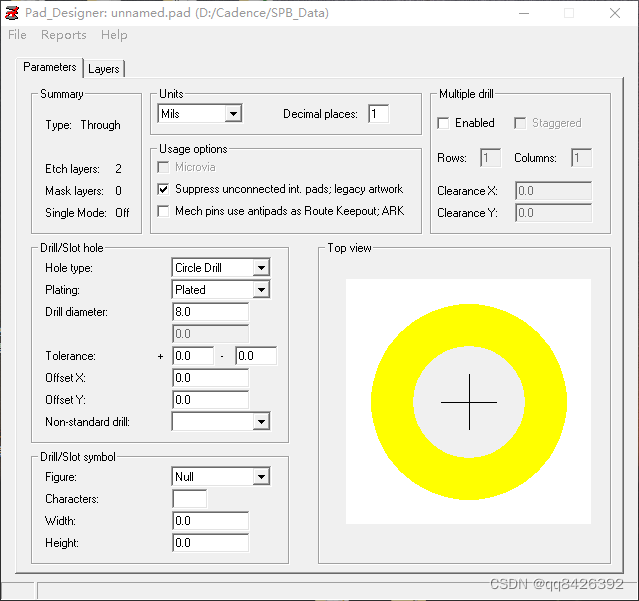The height and width of the screenshot is (601, 639).
Task: Open the File menu
Action: 17,35
